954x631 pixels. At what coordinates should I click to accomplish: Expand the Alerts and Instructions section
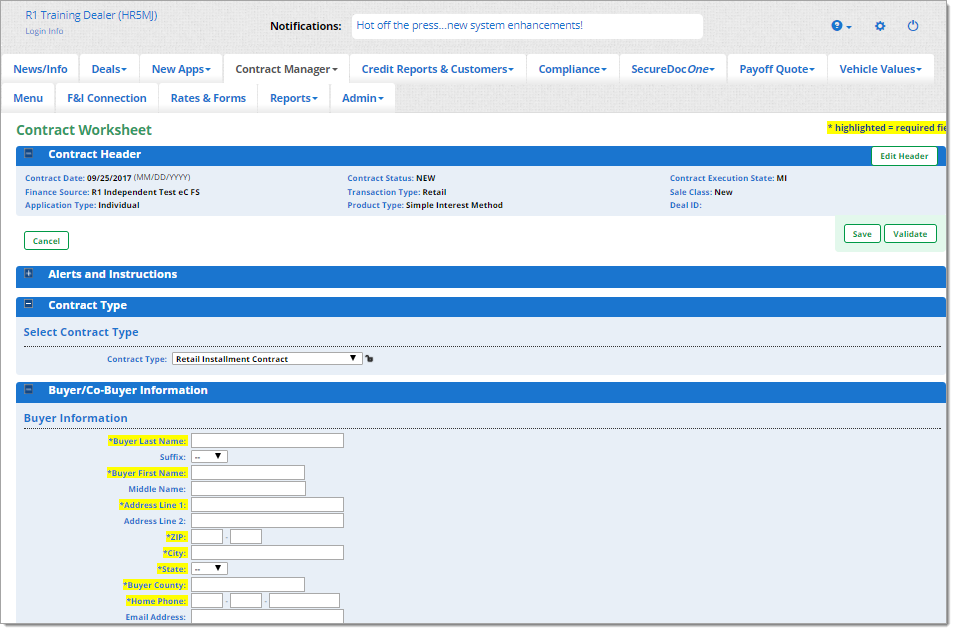pyautogui.click(x=29, y=273)
